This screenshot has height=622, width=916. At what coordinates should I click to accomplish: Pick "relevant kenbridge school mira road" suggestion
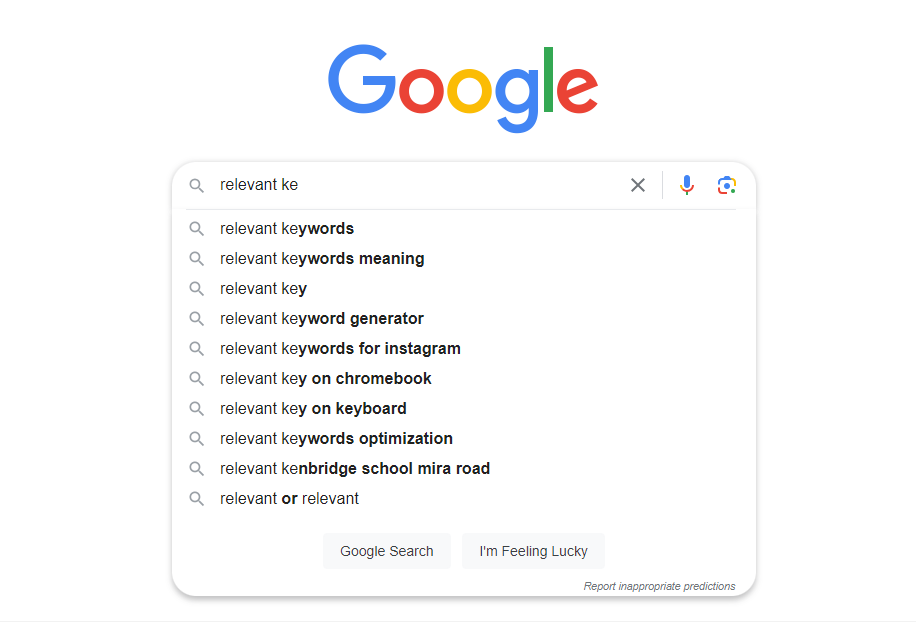coord(355,469)
